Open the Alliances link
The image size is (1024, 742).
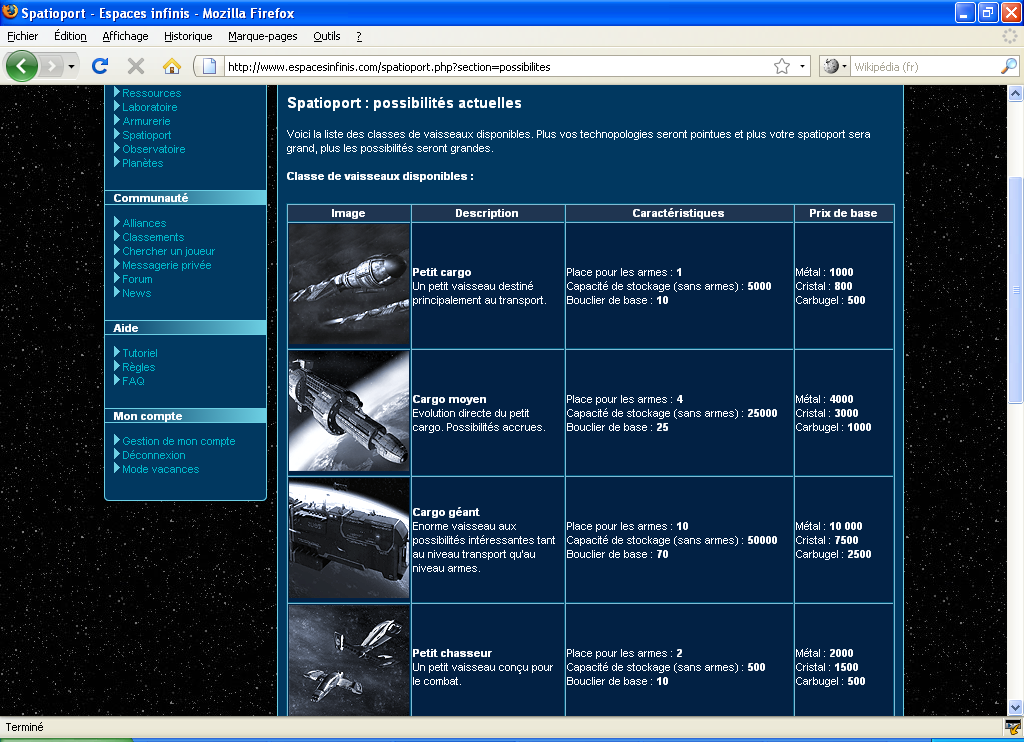[144, 223]
